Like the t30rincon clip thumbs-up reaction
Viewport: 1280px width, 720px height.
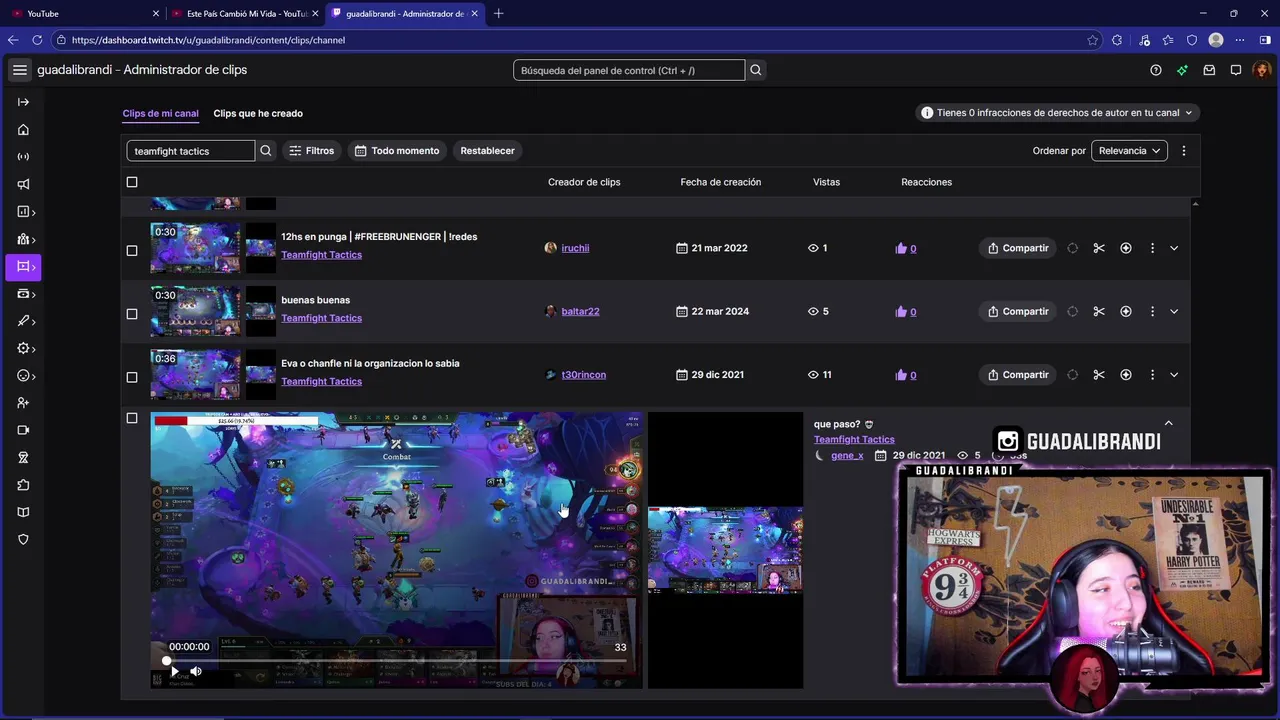[901, 375]
